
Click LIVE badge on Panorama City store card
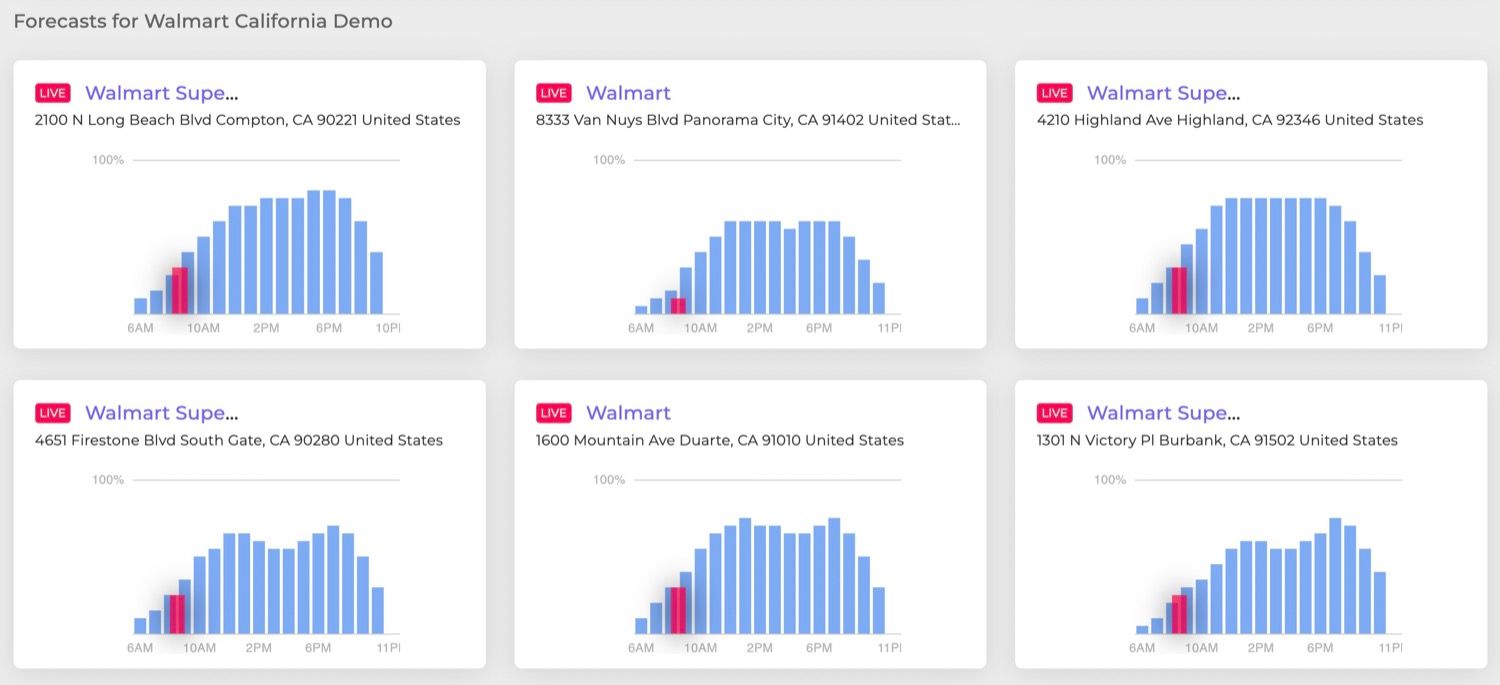[554, 93]
